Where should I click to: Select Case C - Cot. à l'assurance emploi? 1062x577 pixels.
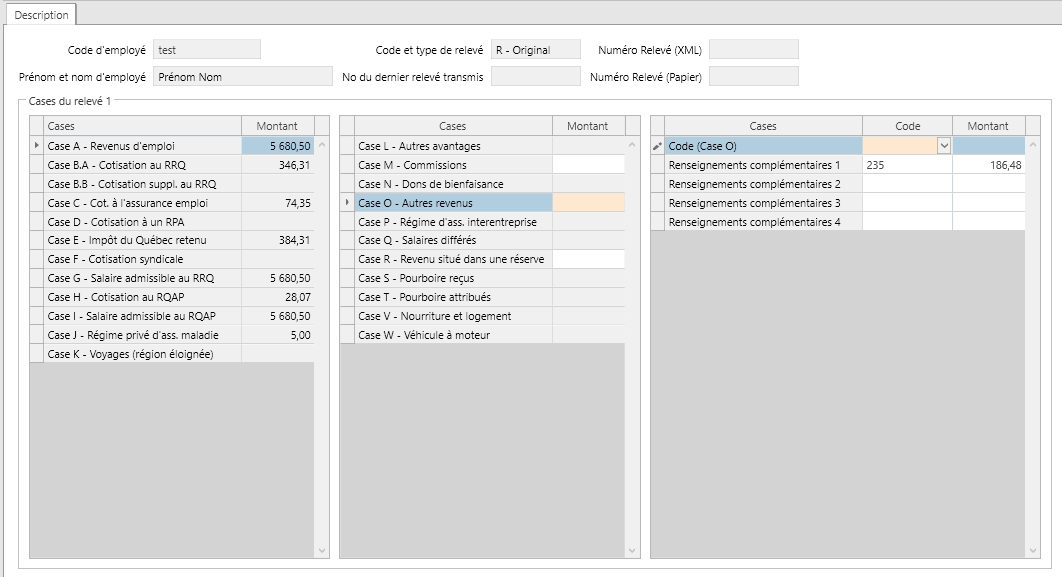(172, 202)
